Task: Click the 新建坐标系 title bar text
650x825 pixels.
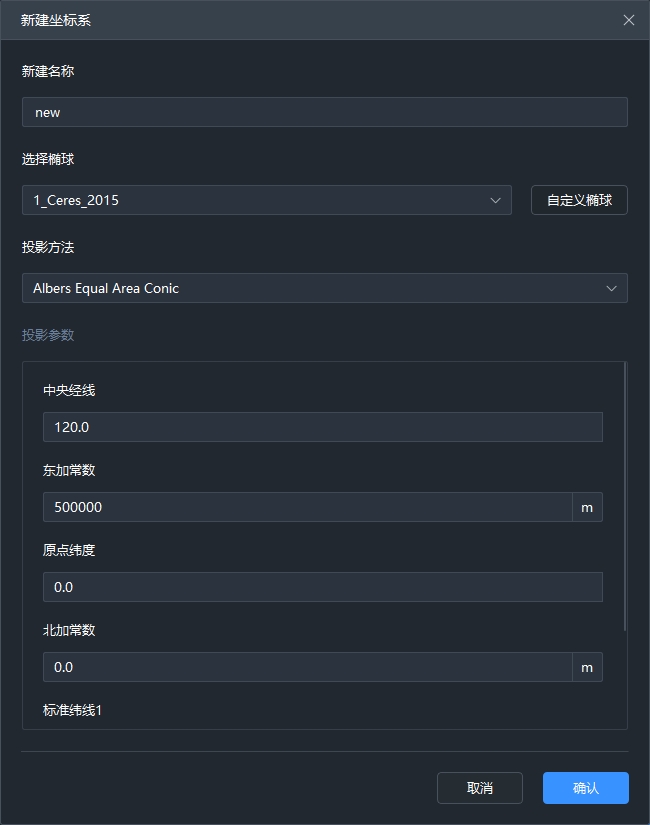Action: 56,20
